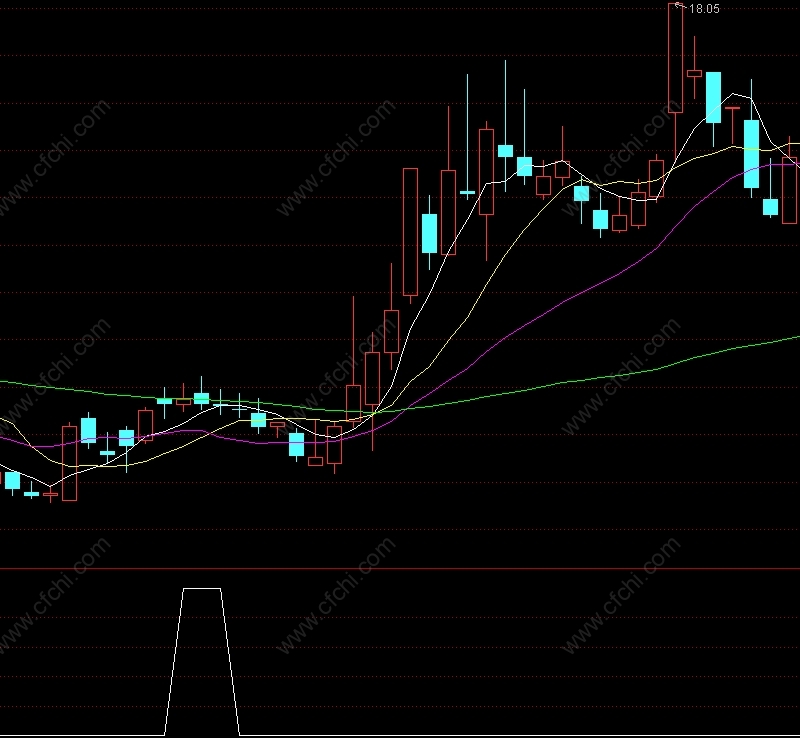Click the flat top of the white indicator pulse
The height and width of the screenshot is (738, 800).
click(202, 588)
